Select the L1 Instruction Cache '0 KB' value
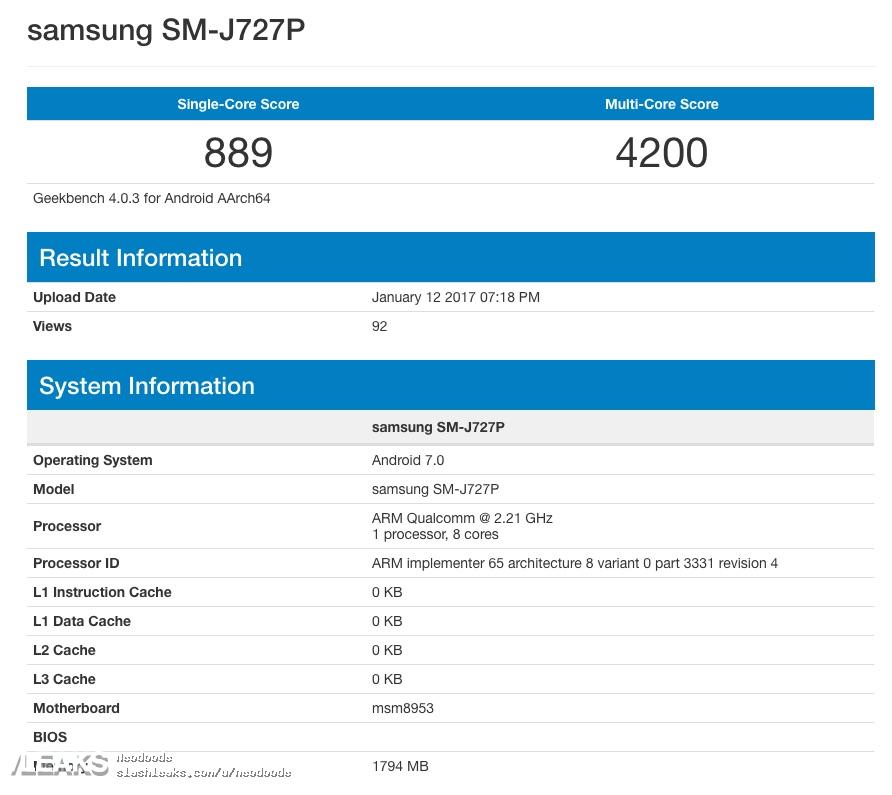Image resolution: width=892 pixels, height=795 pixels. point(387,592)
